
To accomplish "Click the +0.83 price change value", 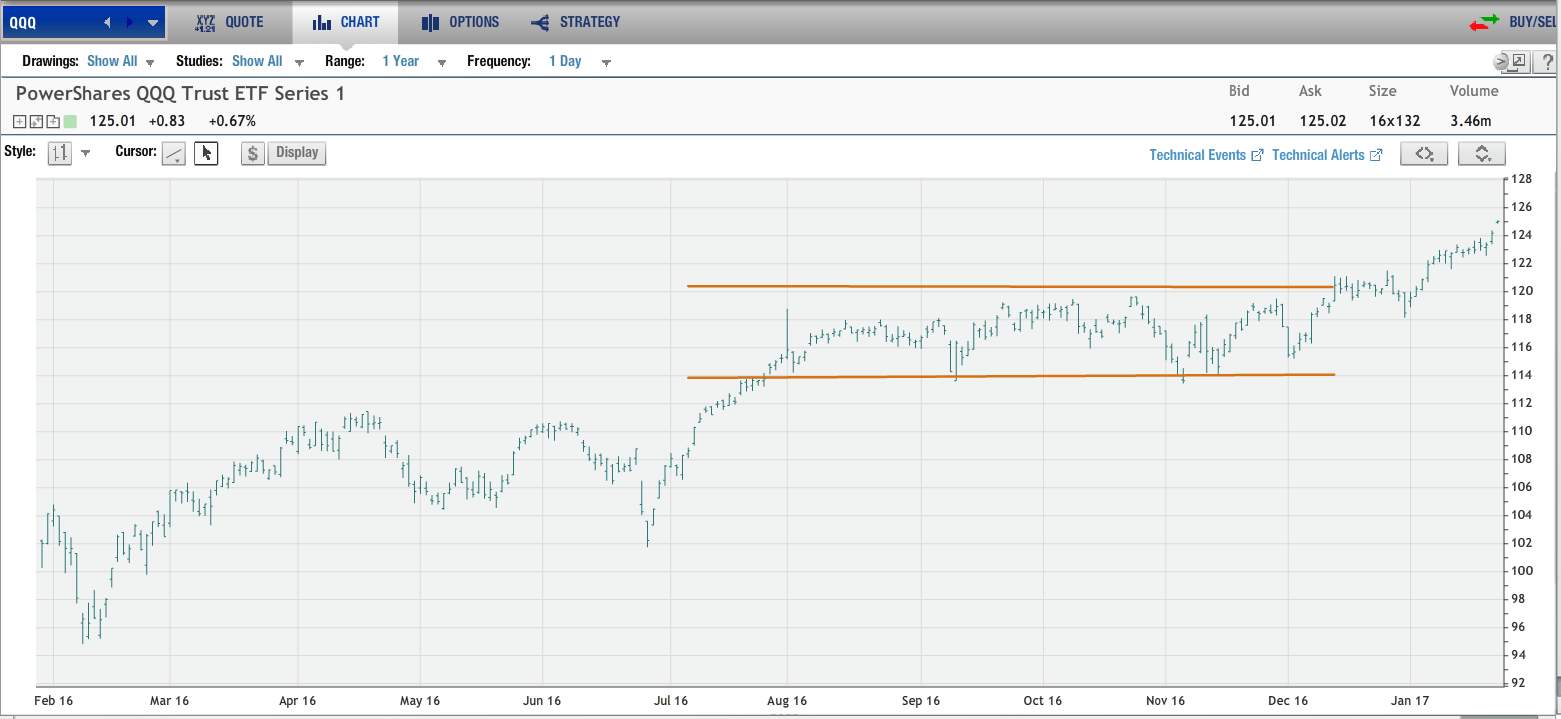I will pyautogui.click(x=167, y=121).
